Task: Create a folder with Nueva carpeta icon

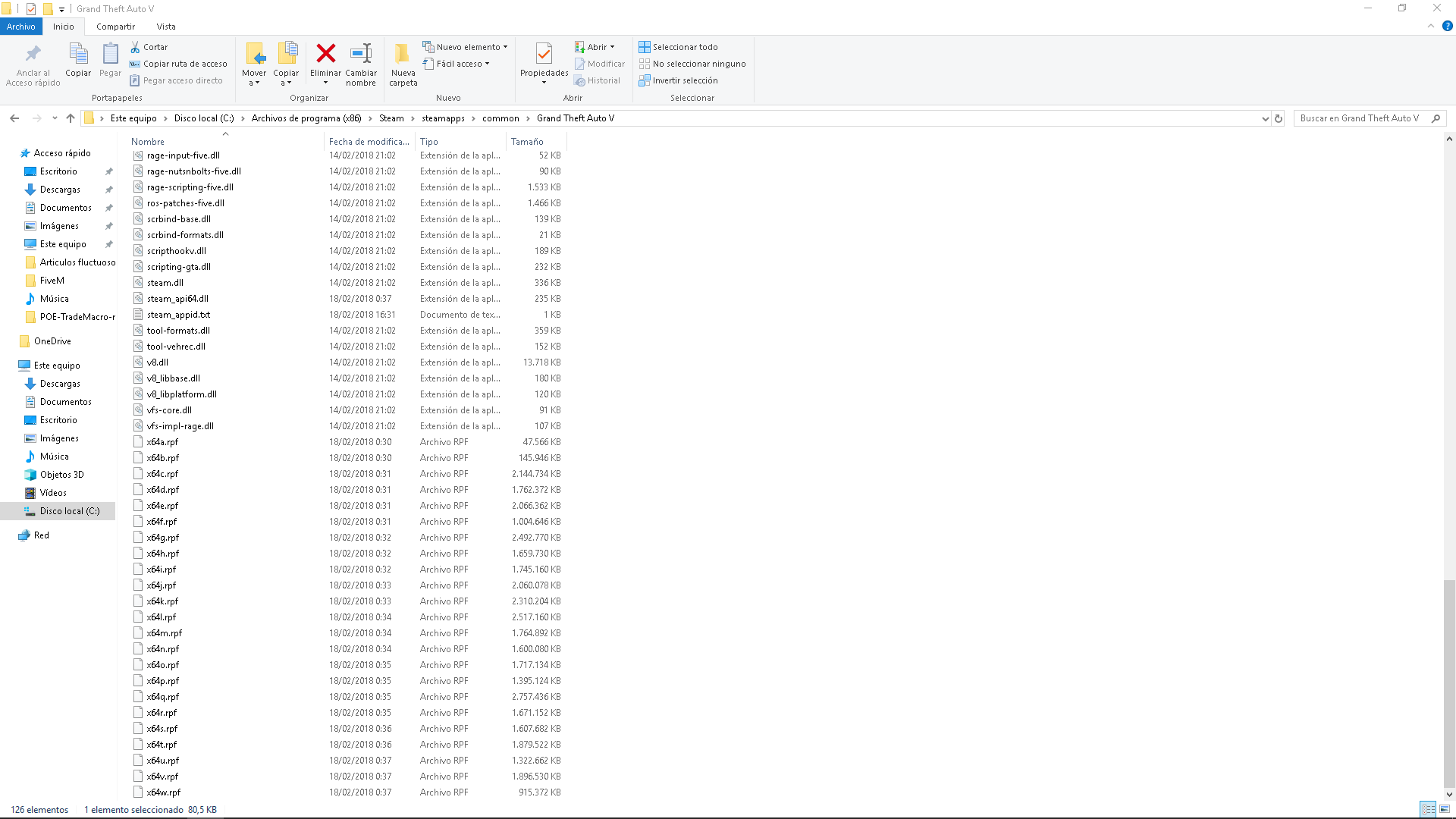Action: click(403, 54)
